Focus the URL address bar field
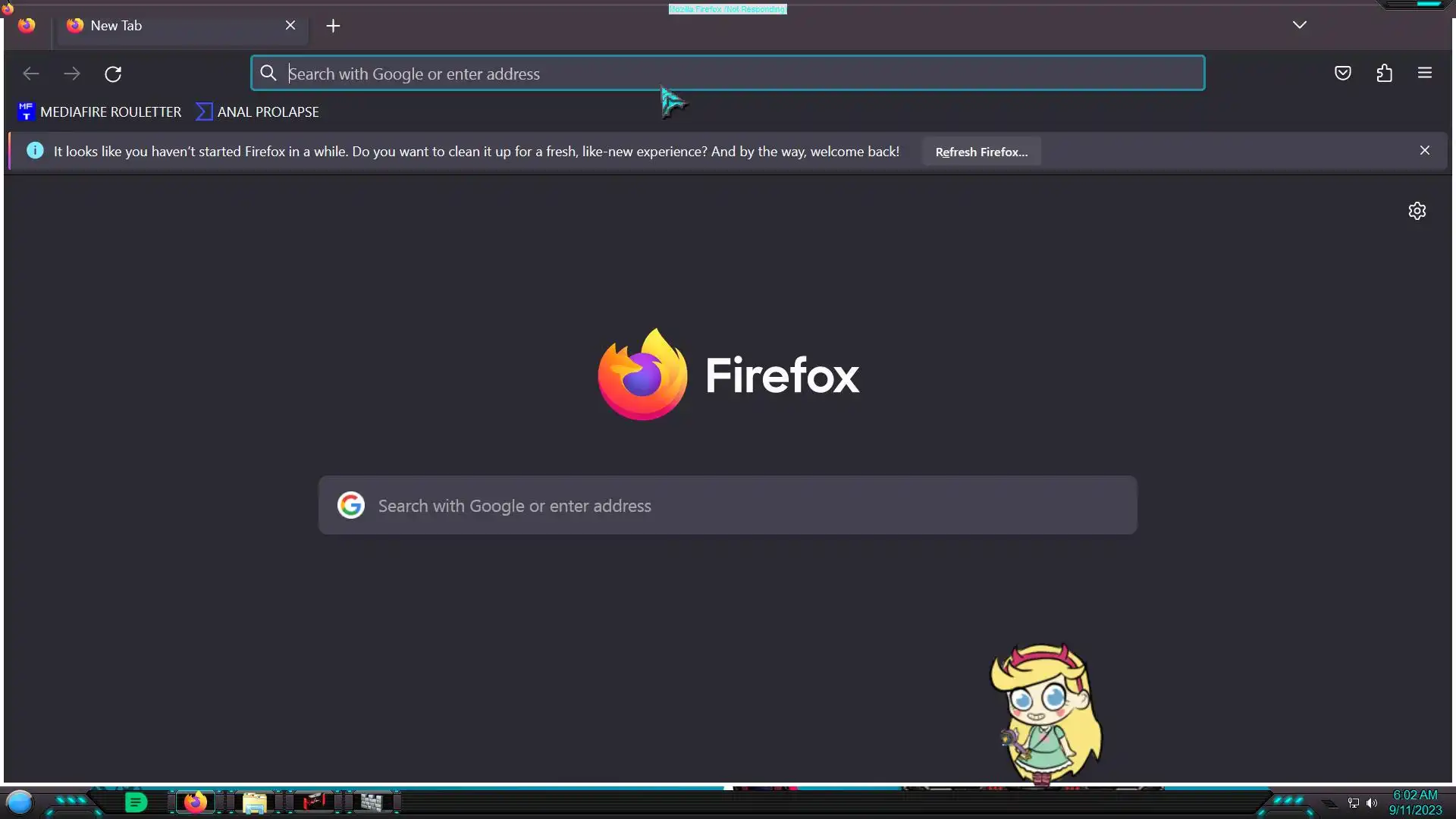1456x819 pixels. click(x=728, y=74)
